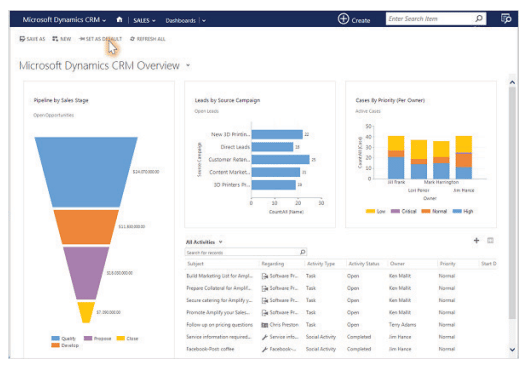527x368 pixels.
Task: Click Direct Leads bar
Action: pos(272,147)
